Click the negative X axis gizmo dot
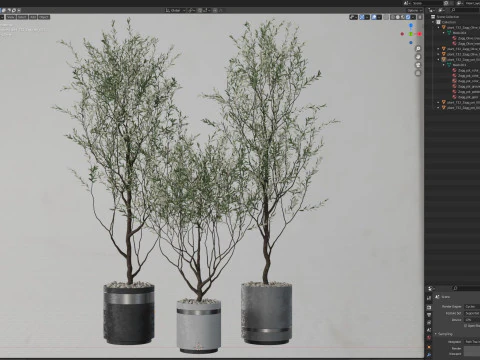Image resolution: width=480 pixels, height=360 pixels. click(402, 34)
